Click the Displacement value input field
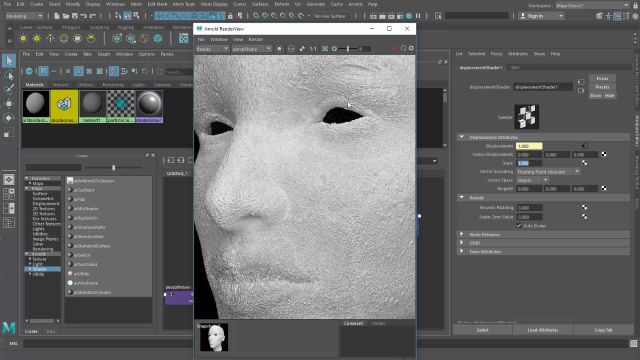The height and width of the screenshot is (360, 640). click(x=529, y=146)
